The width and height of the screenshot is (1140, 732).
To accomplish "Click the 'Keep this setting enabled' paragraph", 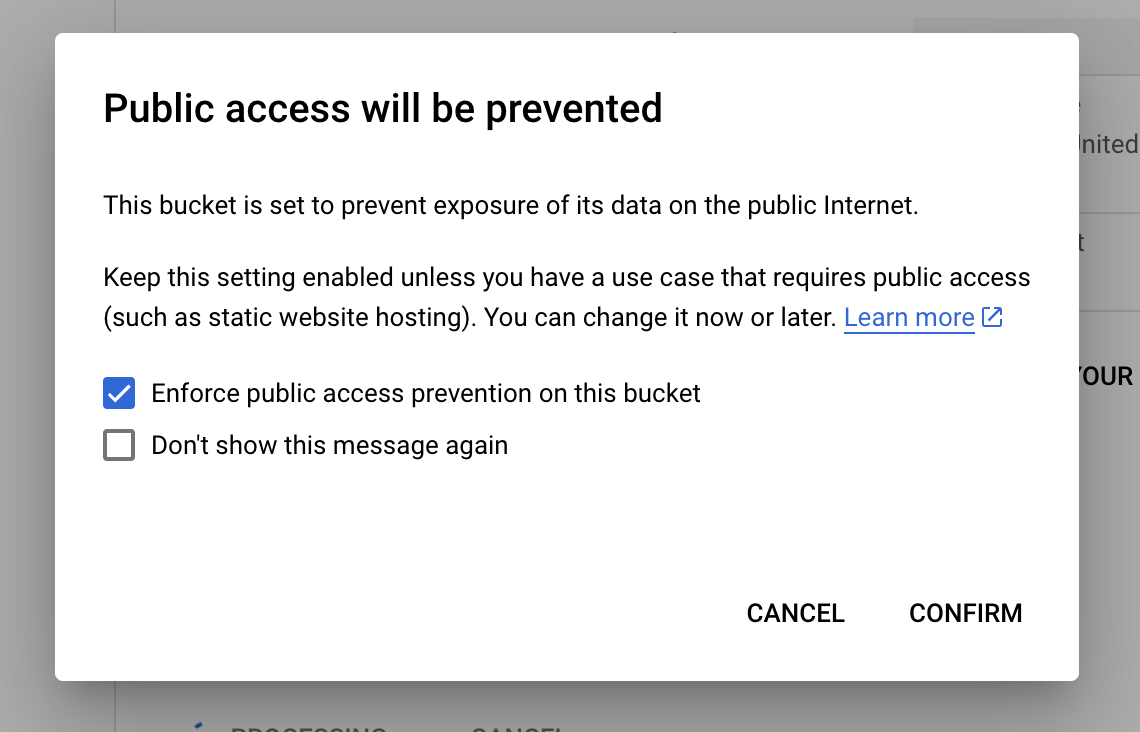I will (x=566, y=277).
